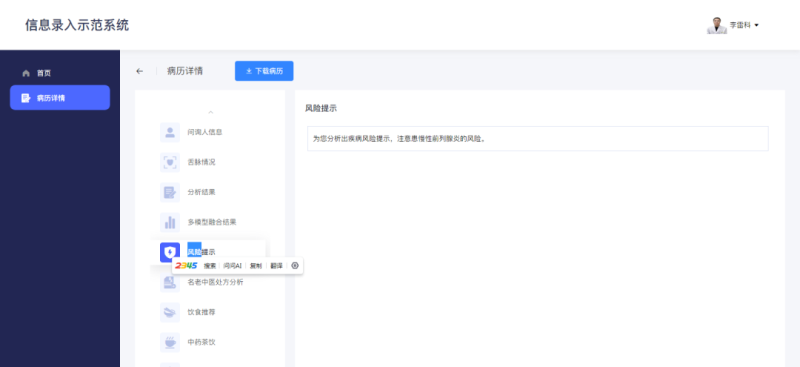Click the 问询人信息 person icon

[170, 132]
